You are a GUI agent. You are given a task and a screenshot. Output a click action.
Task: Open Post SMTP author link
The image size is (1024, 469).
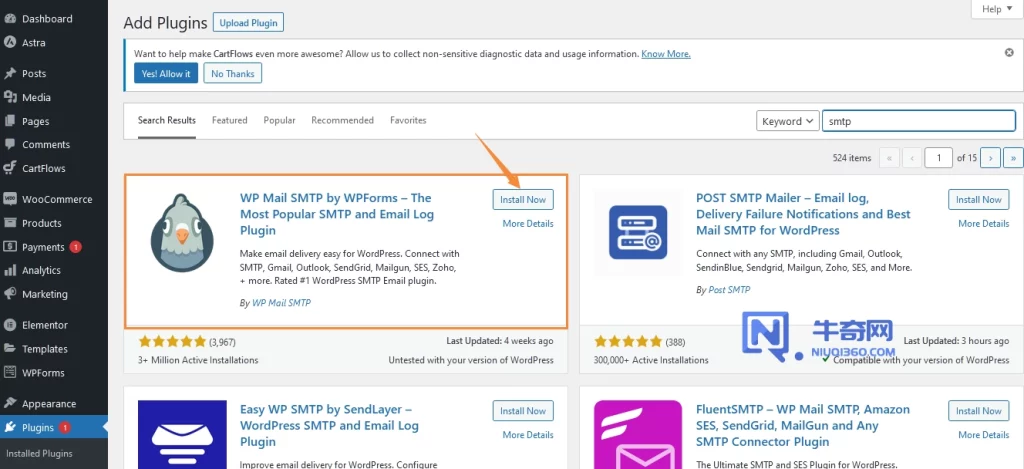(729, 289)
